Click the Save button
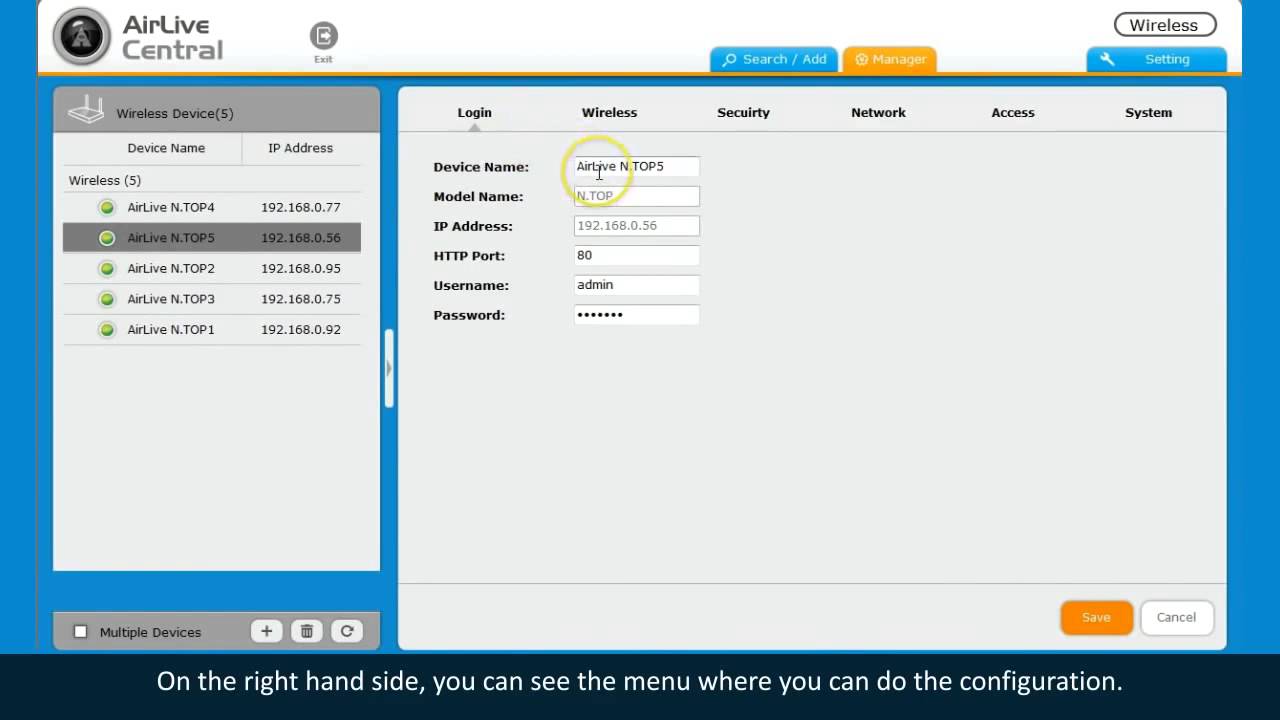 (1096, 618)
